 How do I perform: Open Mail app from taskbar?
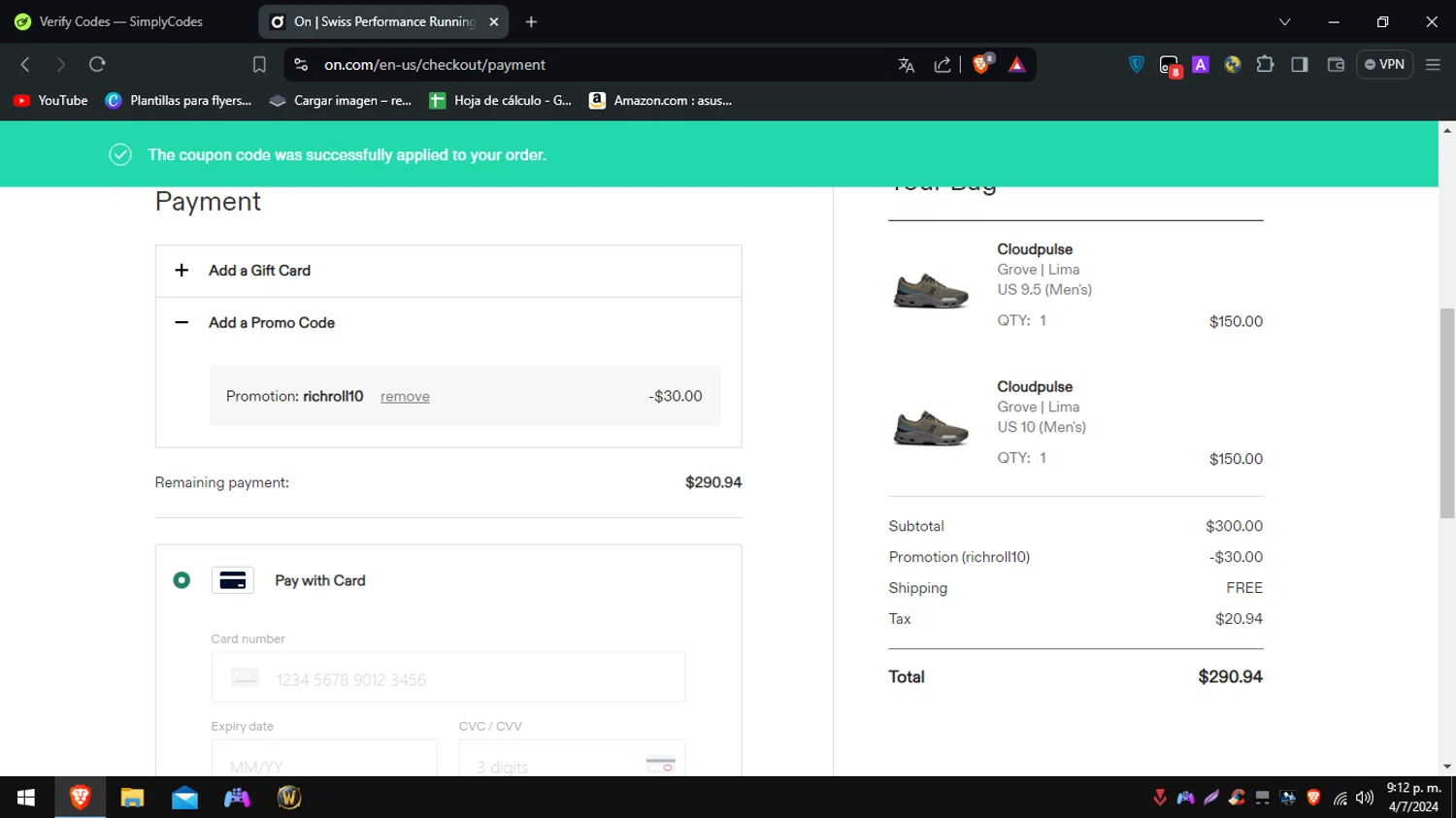(x=184, y=798)
